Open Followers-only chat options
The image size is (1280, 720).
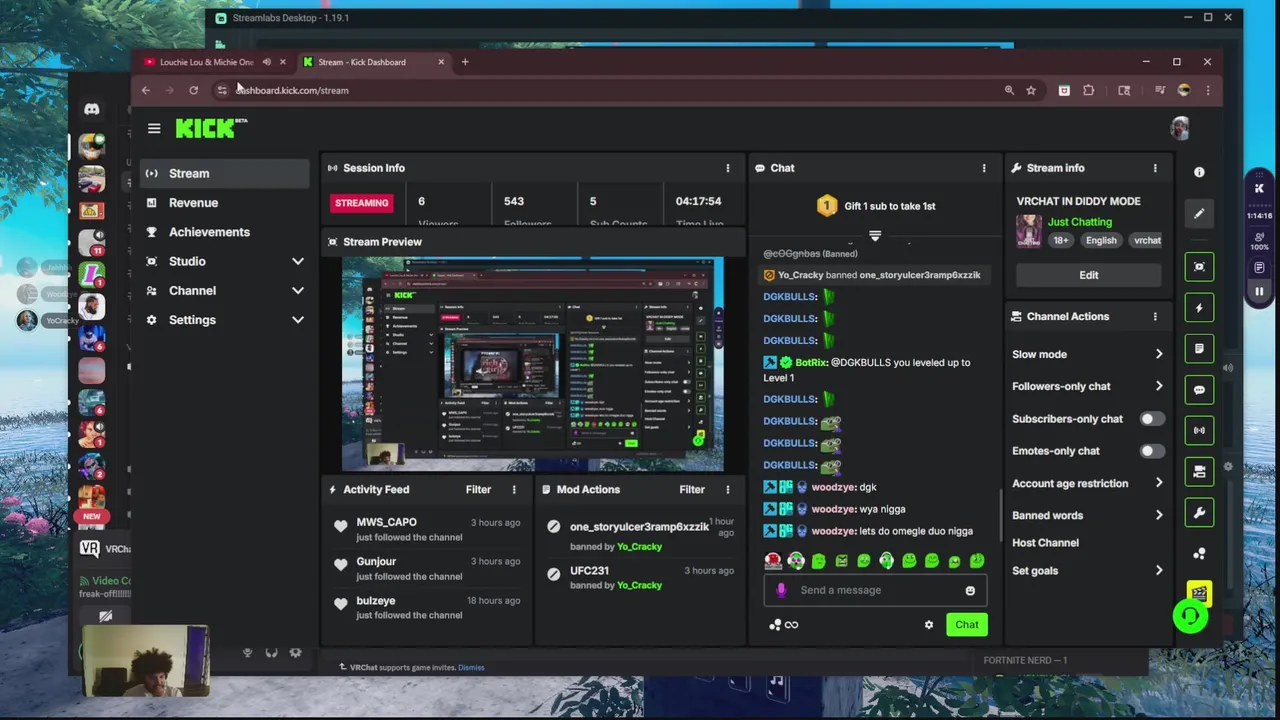1088,386
